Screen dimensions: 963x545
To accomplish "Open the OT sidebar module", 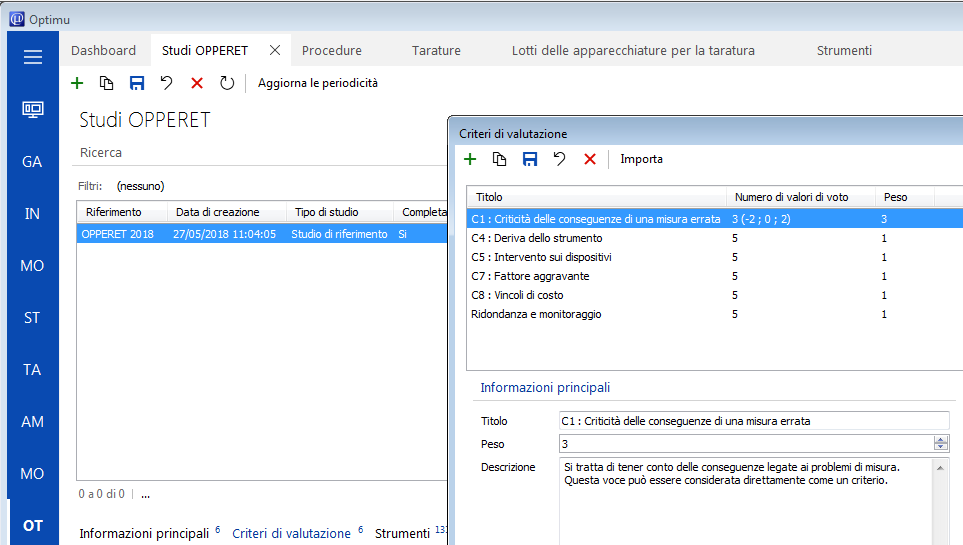I will coord(33,526).
